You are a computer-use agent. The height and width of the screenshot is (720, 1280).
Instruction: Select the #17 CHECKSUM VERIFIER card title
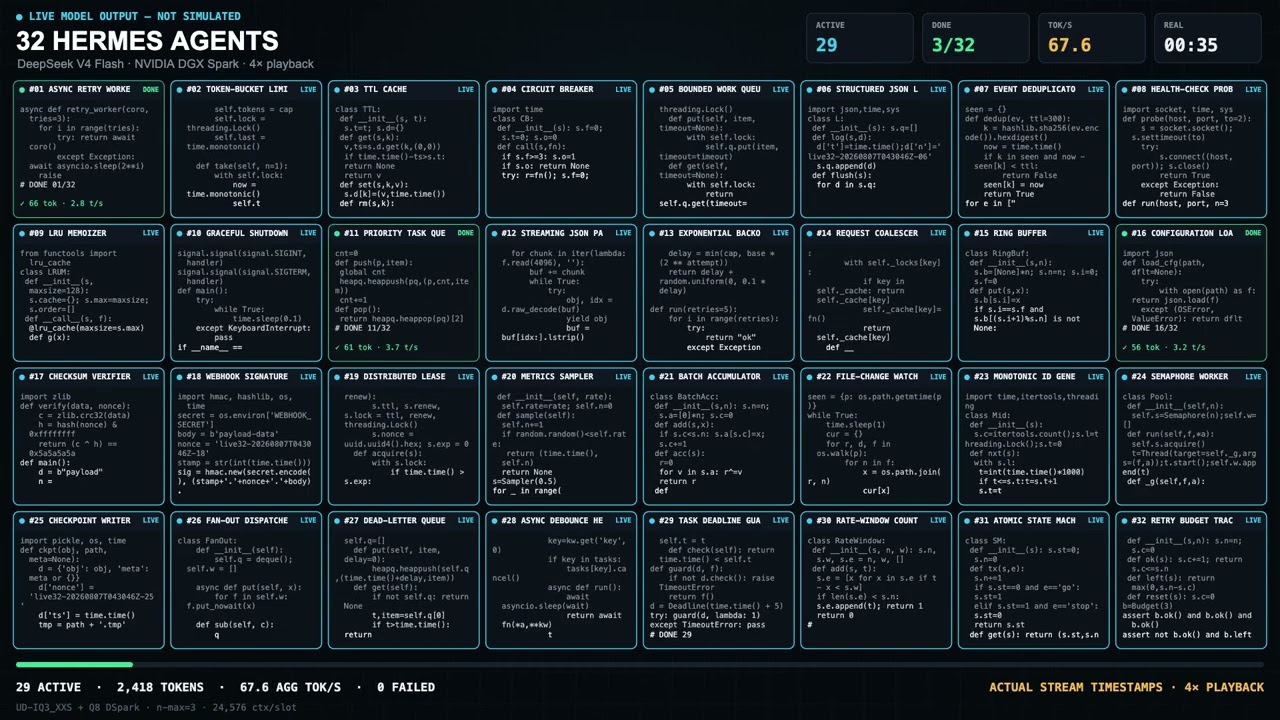click(79, 377)
